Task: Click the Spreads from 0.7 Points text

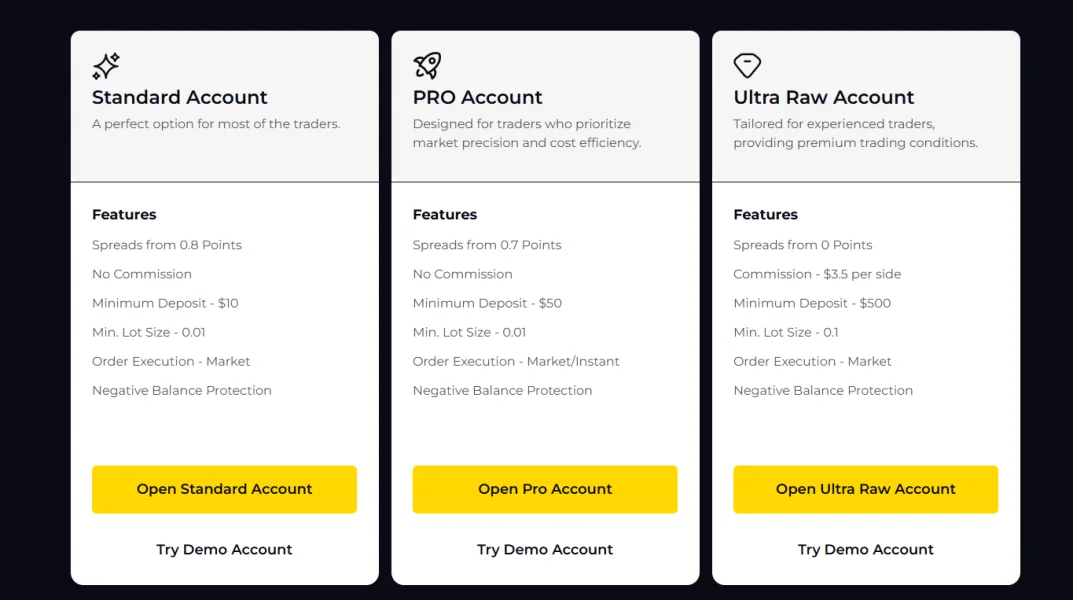Action: pyautogui.click(x=487, y=245)
